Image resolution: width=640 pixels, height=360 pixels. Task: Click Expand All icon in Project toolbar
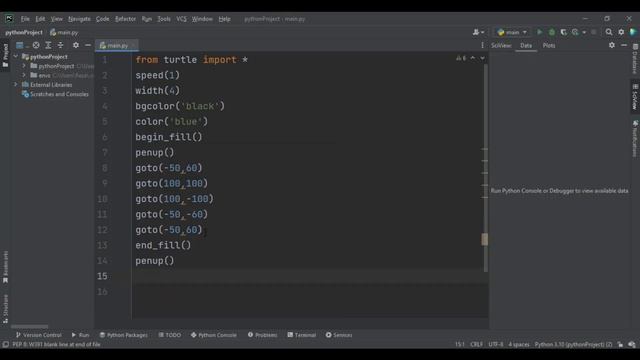point(48,45)
